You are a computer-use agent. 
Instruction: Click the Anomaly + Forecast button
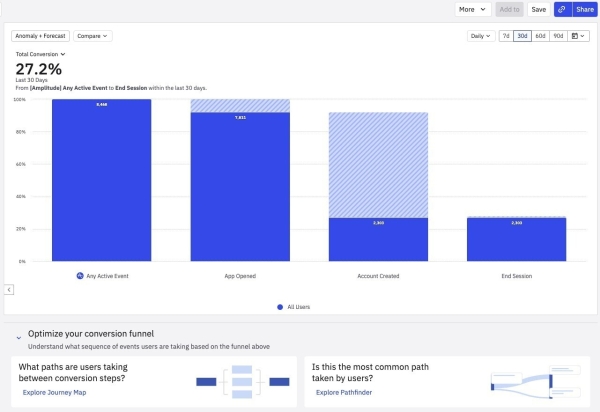(x=40, y=36)
